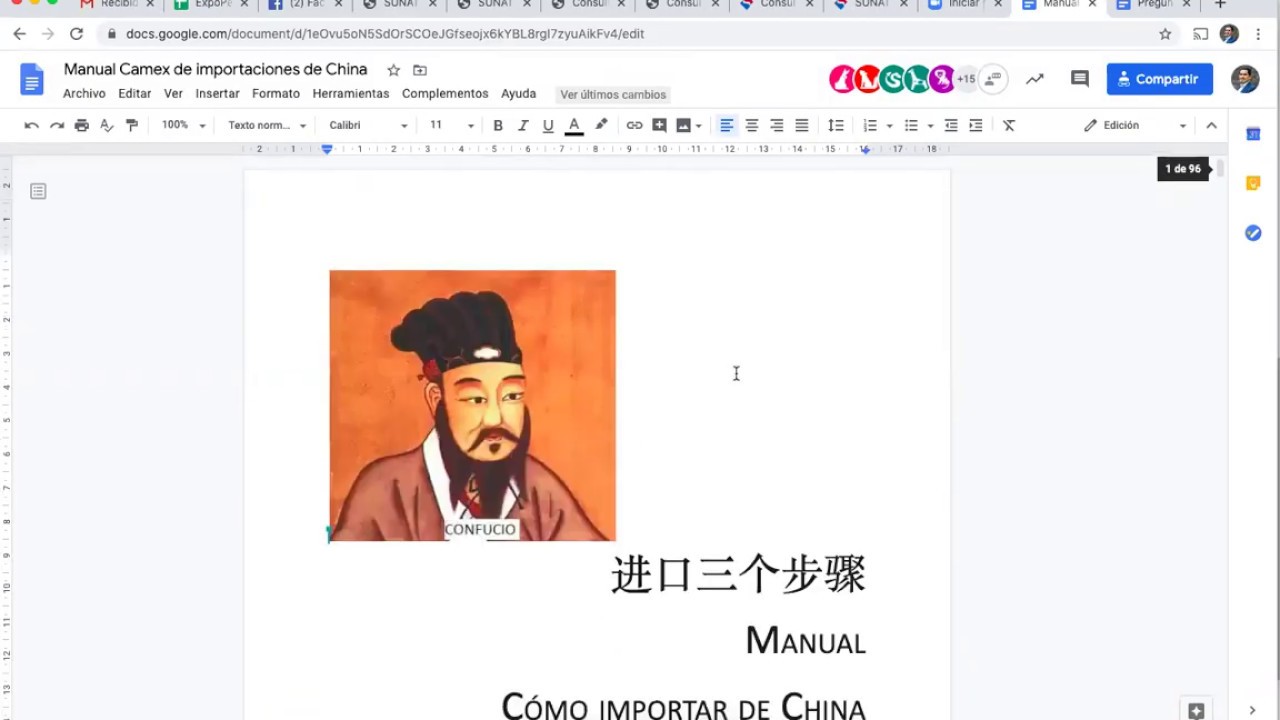Insert a link with the chain icon
The width and height of the screenshot is (1280, 720).
tap(634, 125)
